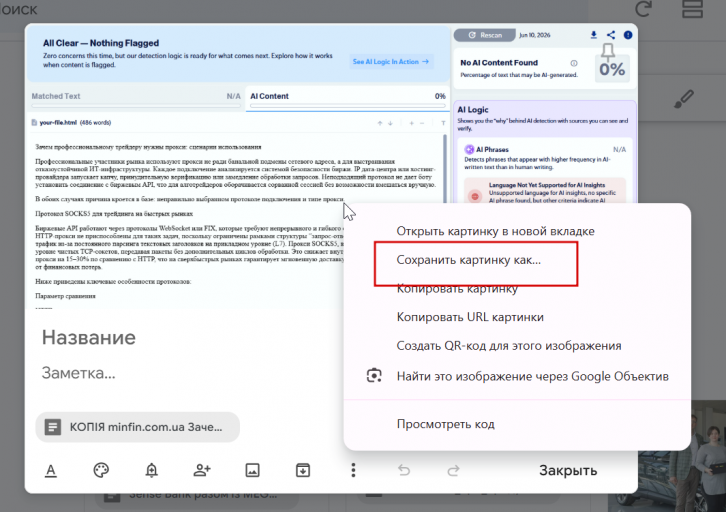Add a reminder with the bell icon
Image resolution: width=726 pixels, height=512 pixels.
(151, 470)
